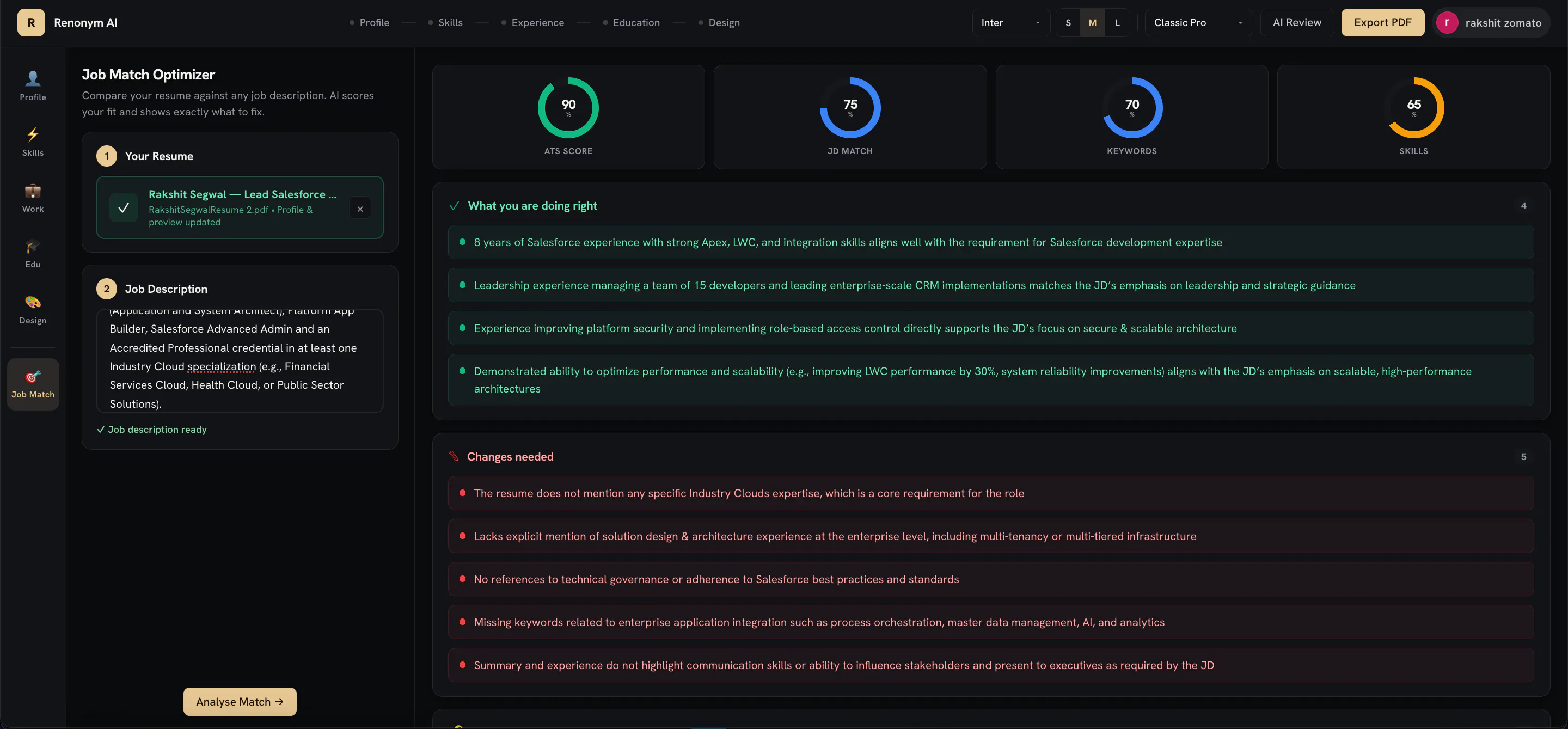Click the count badge 5 in Changes needed
1568x729 pixels.
(1523, 456)
